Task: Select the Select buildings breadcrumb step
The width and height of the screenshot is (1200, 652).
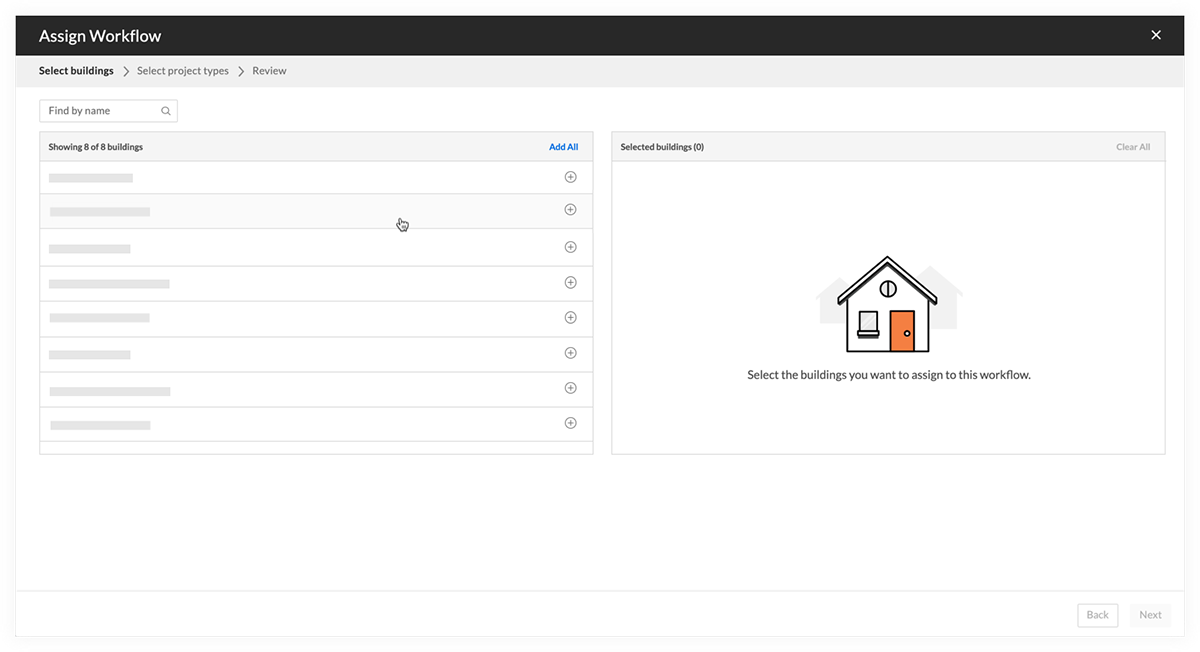Action: 76,70
